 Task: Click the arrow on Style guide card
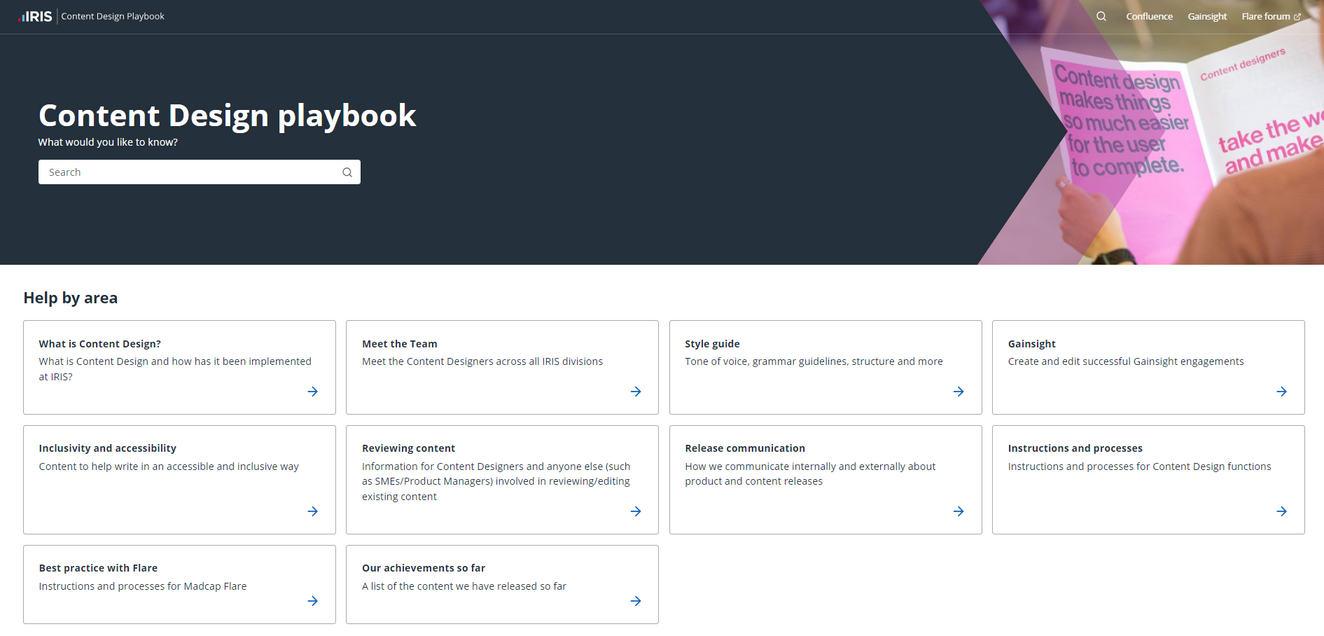959,392
